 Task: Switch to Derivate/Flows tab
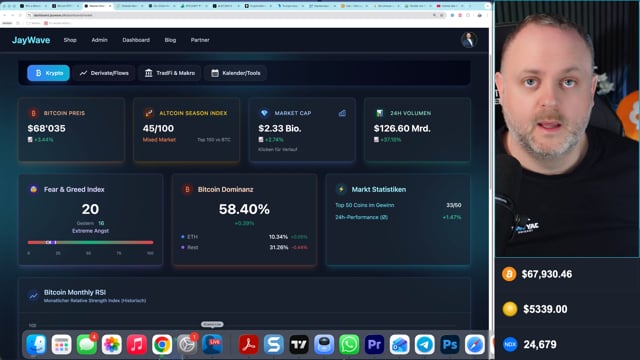click(104, 73)
